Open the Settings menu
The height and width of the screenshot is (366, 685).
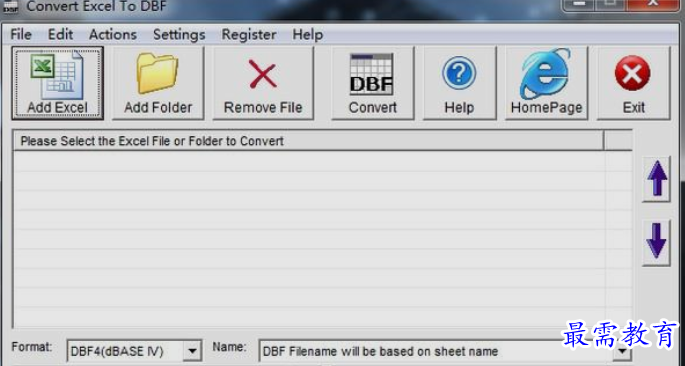tap(179, 35)
